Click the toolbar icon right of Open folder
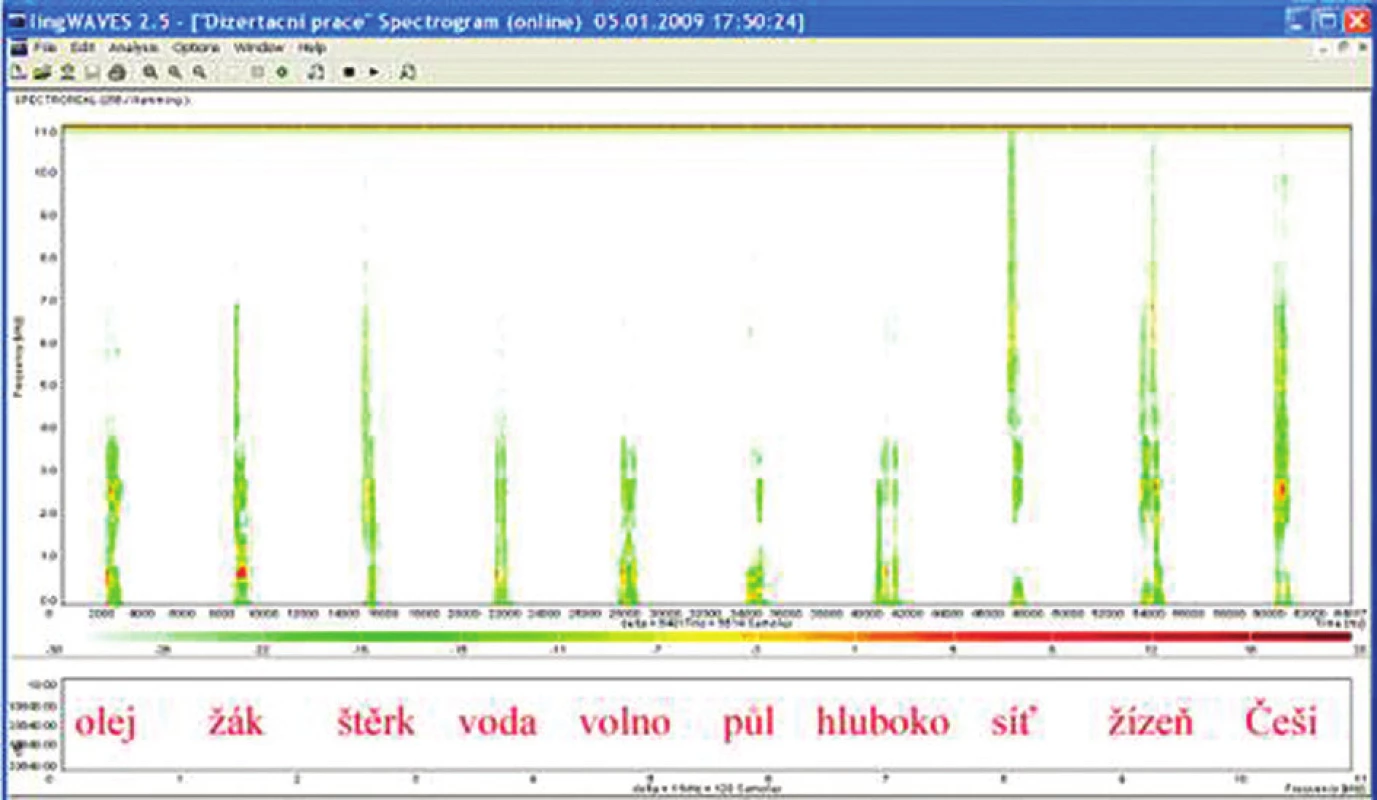Image resolution: width=1377 pixels, height=800 pixels. [x=68, y=72]
